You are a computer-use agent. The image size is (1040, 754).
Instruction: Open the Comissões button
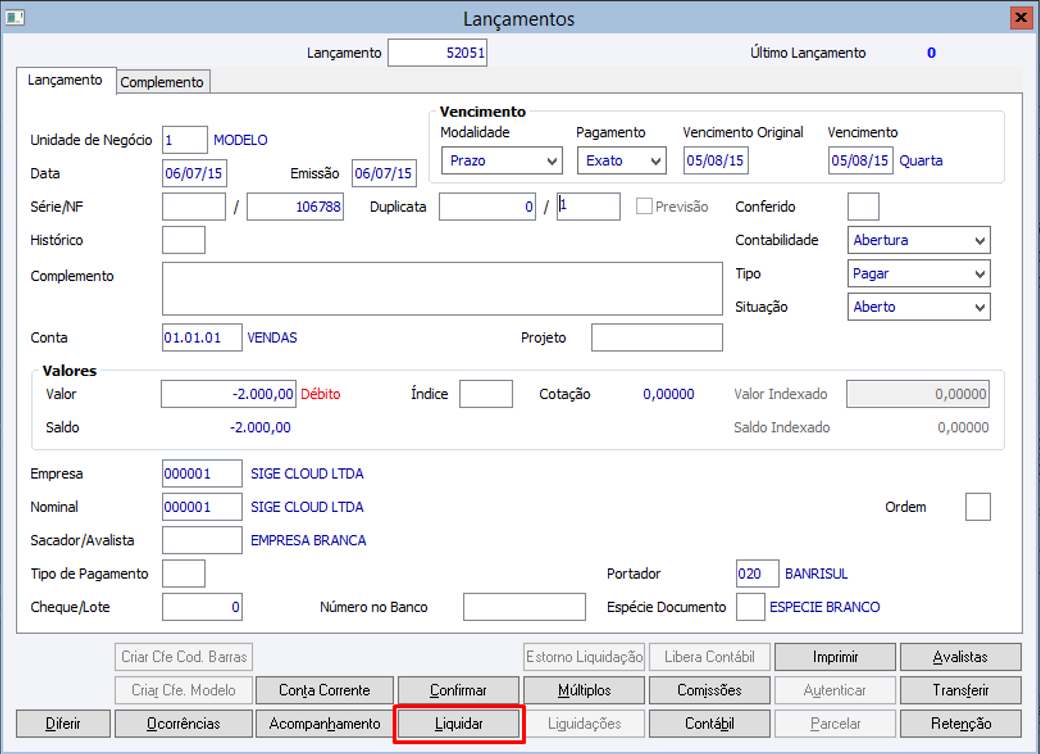pos(710,690)
